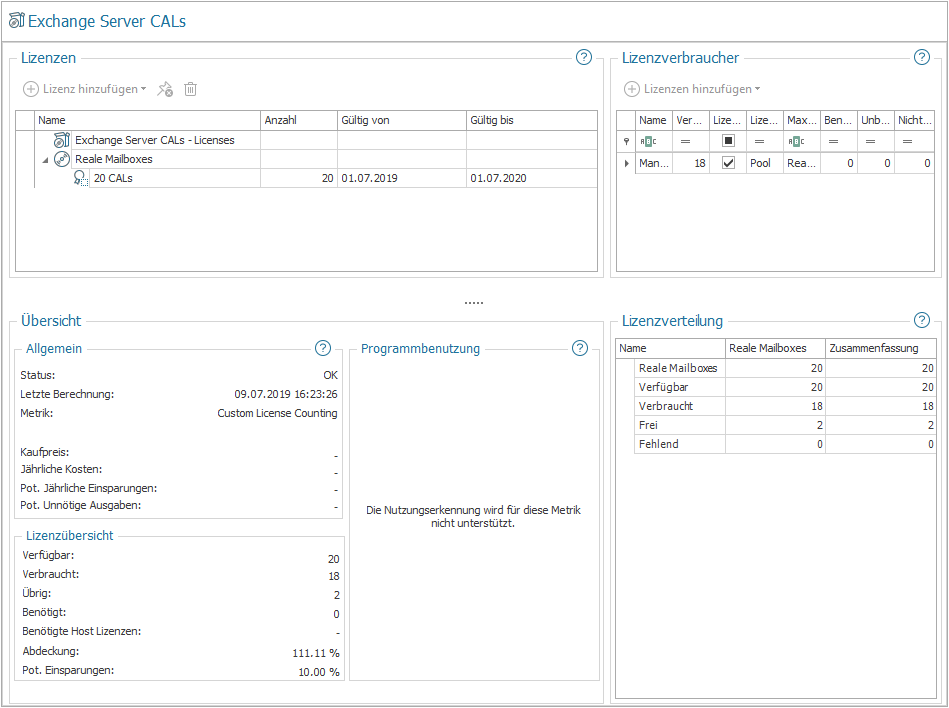Toggle the filter checkbox in the Lizenzverbraucher filter row
949x708 pixels.
tap(728, 141)
